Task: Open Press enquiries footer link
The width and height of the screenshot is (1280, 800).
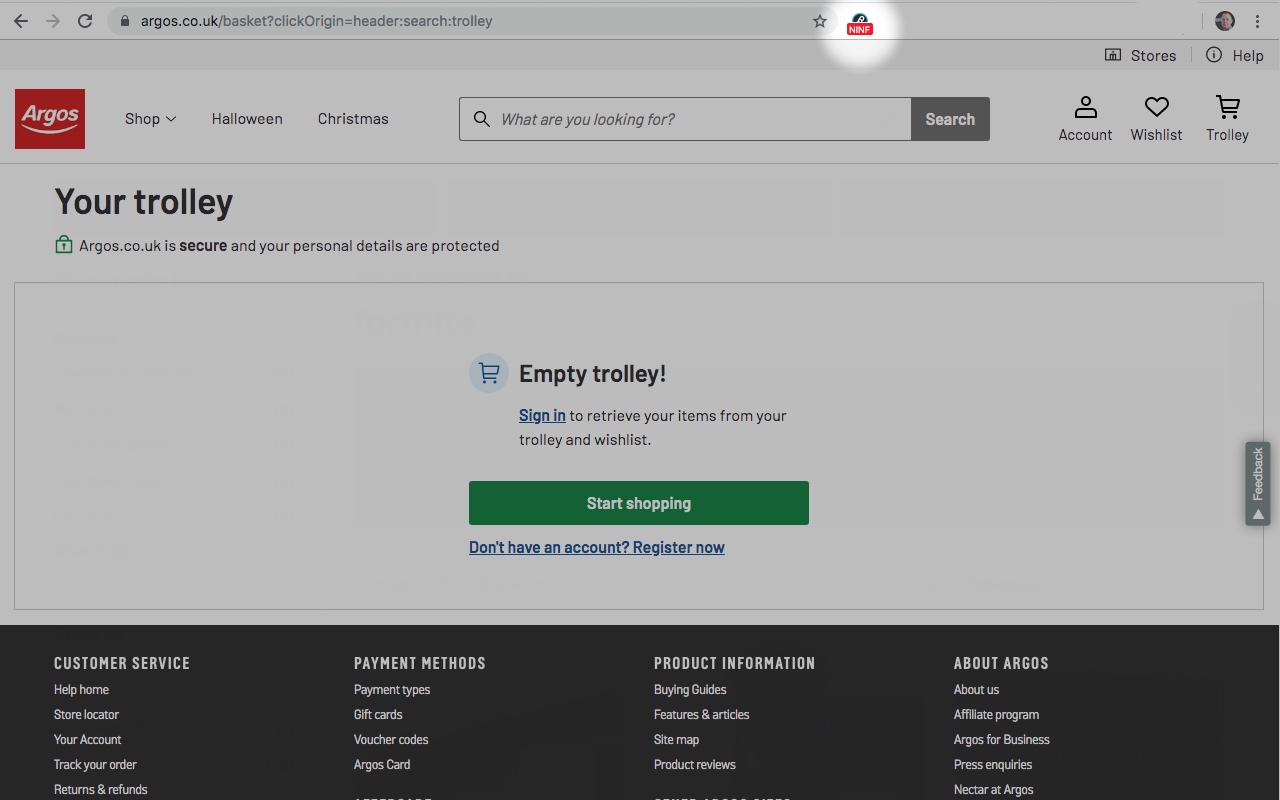Action: 993,764
